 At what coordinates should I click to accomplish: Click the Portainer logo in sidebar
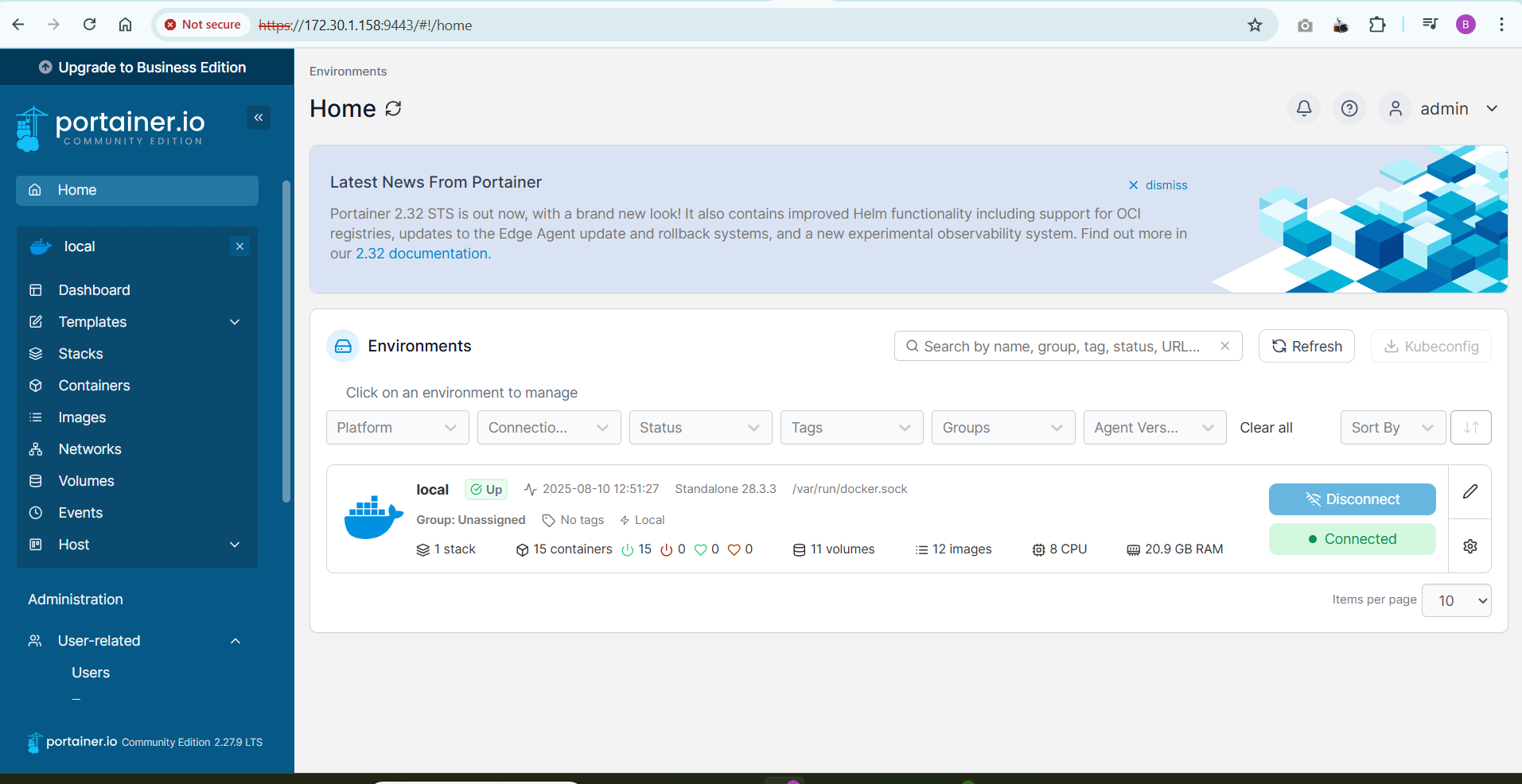pyautogui.click(x=110, y=127)
